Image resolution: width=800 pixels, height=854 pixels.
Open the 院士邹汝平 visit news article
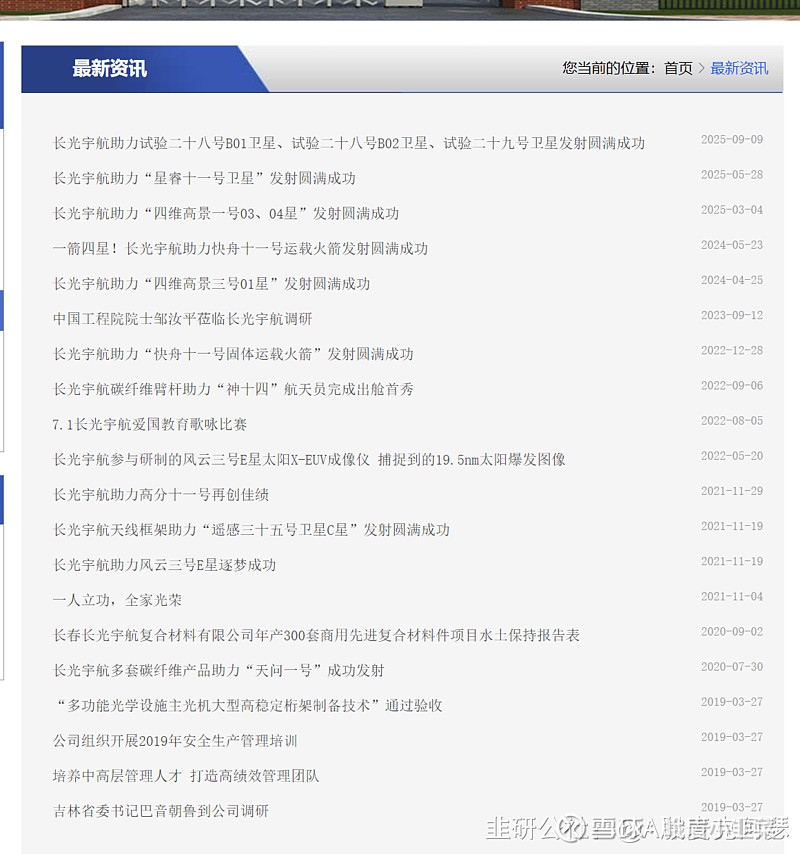click(x=182, y=319)
